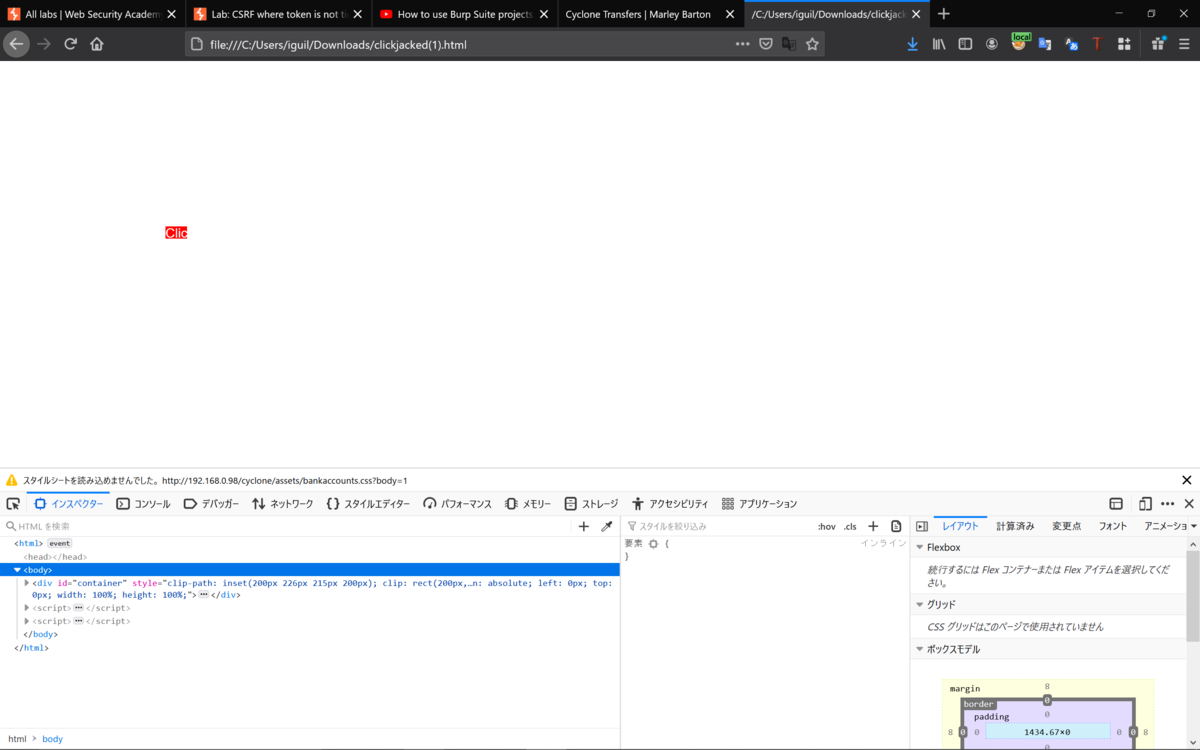
Task: Activate the element picker tool
Action: coord(13,504)
